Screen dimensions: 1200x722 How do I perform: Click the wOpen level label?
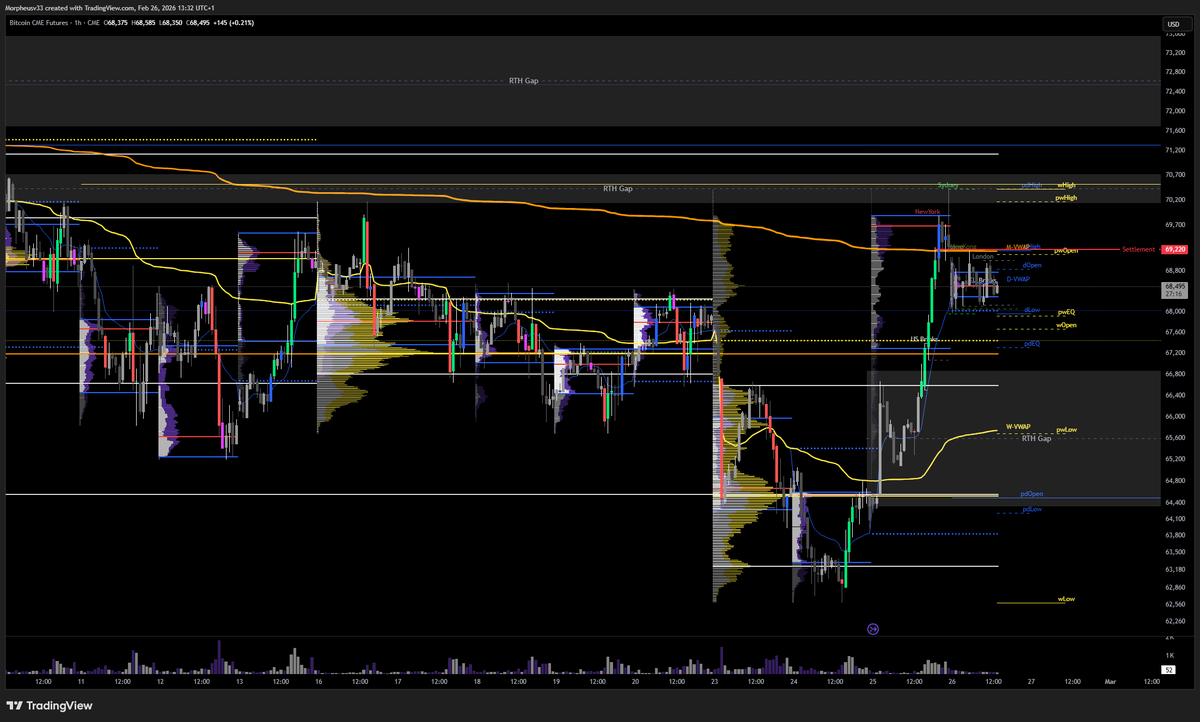pyautogui.click(x=1066, y=325)
